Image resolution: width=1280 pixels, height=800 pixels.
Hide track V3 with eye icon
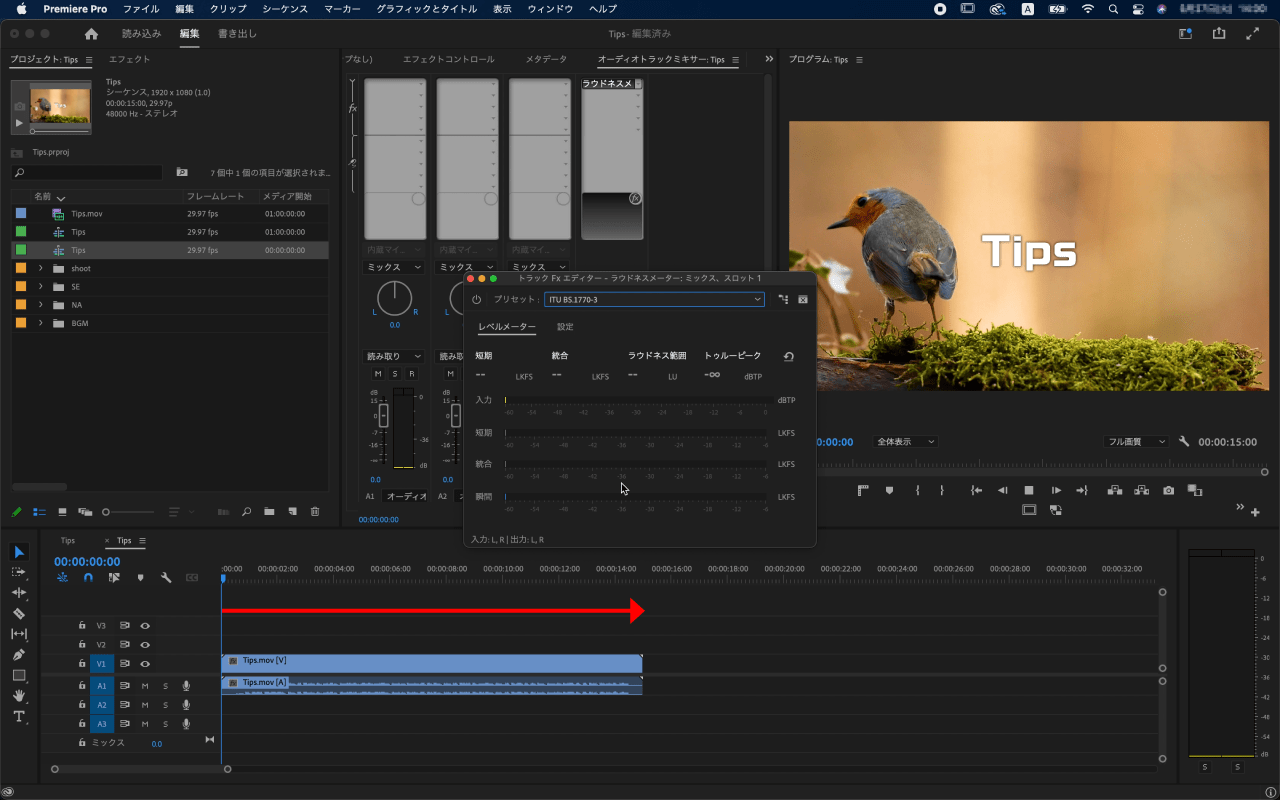pos(145,625)
